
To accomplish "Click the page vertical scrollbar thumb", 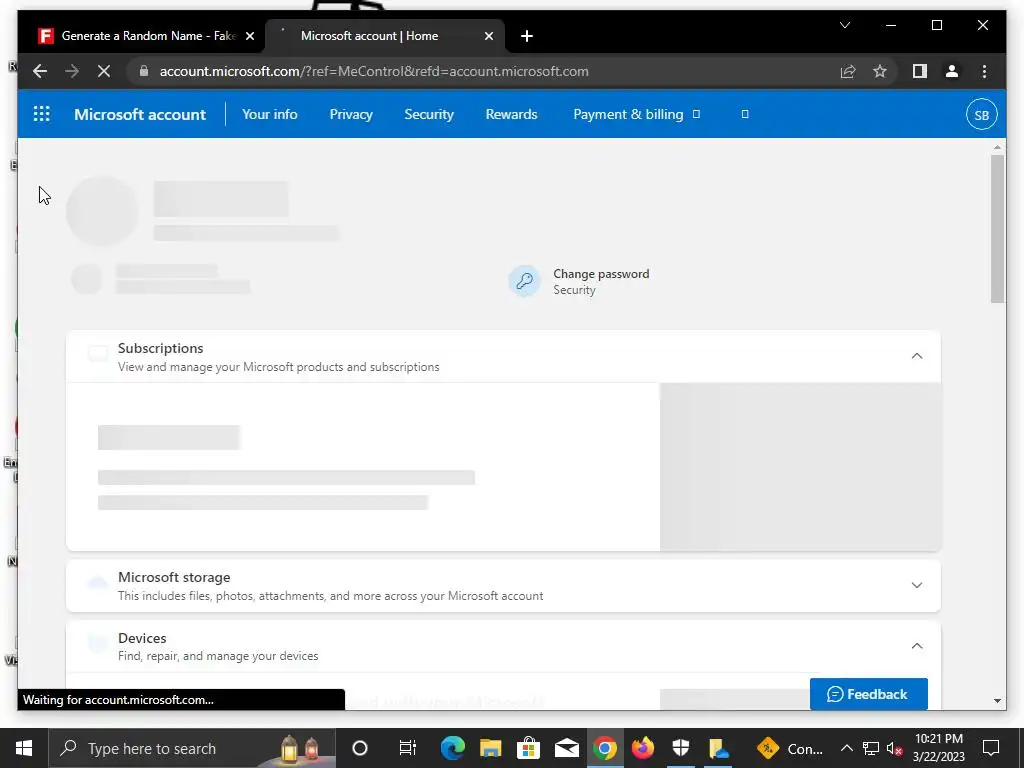I will pos(997,229).
